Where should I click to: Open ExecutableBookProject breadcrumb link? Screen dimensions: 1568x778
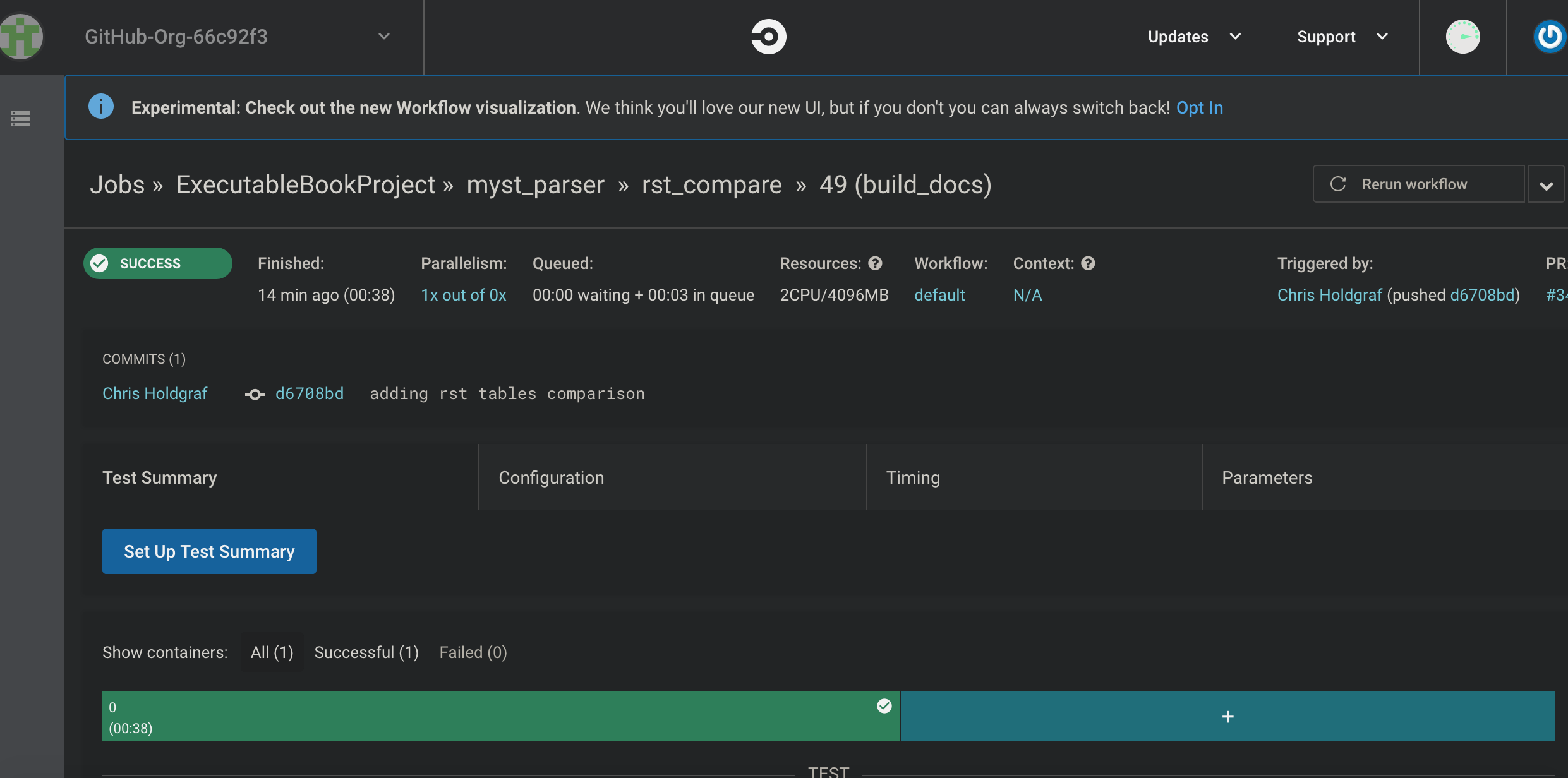pyautogui.click(x=306, y=184)
